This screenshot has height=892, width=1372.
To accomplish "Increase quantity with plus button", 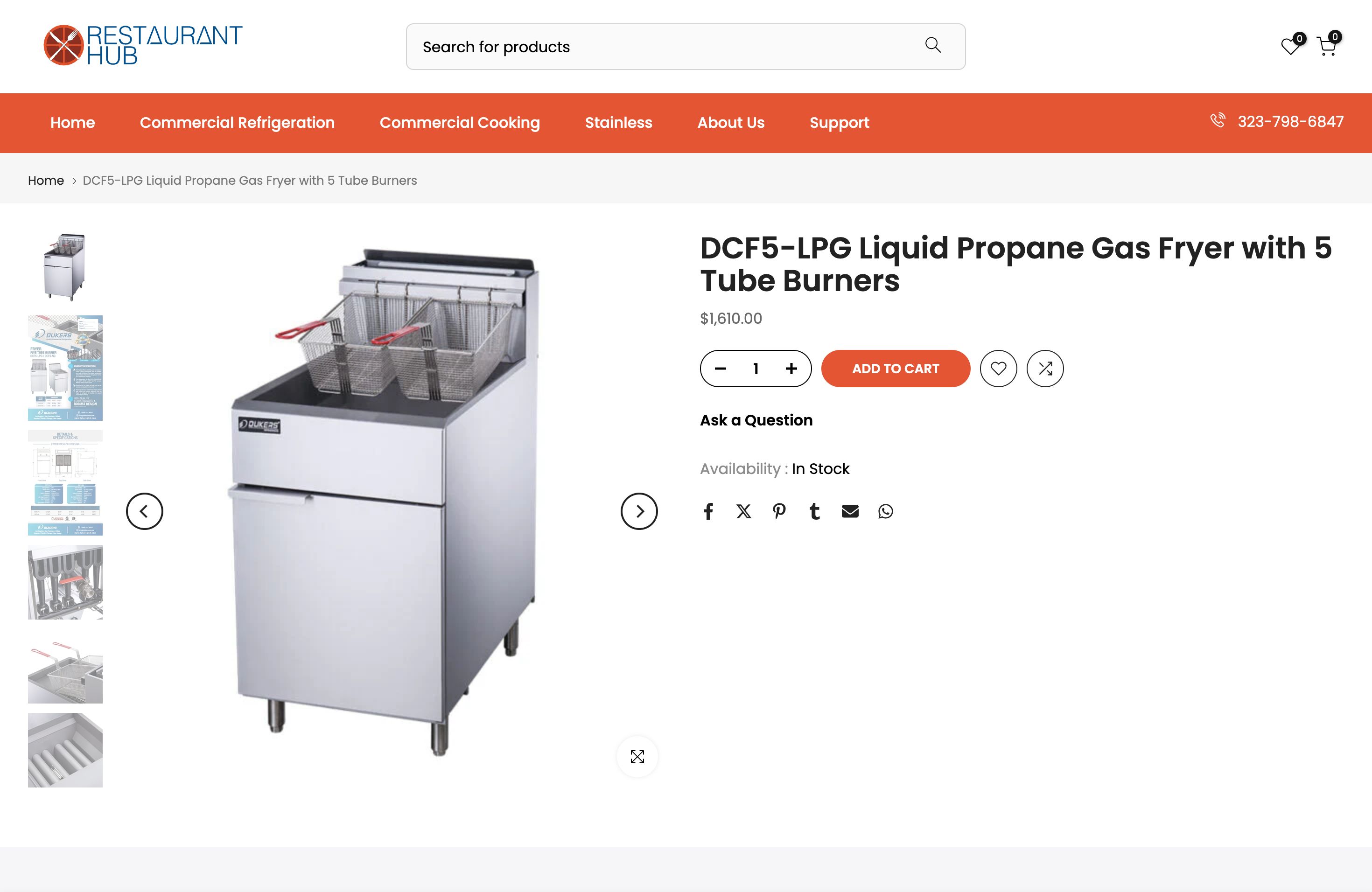I will [791, 368].
